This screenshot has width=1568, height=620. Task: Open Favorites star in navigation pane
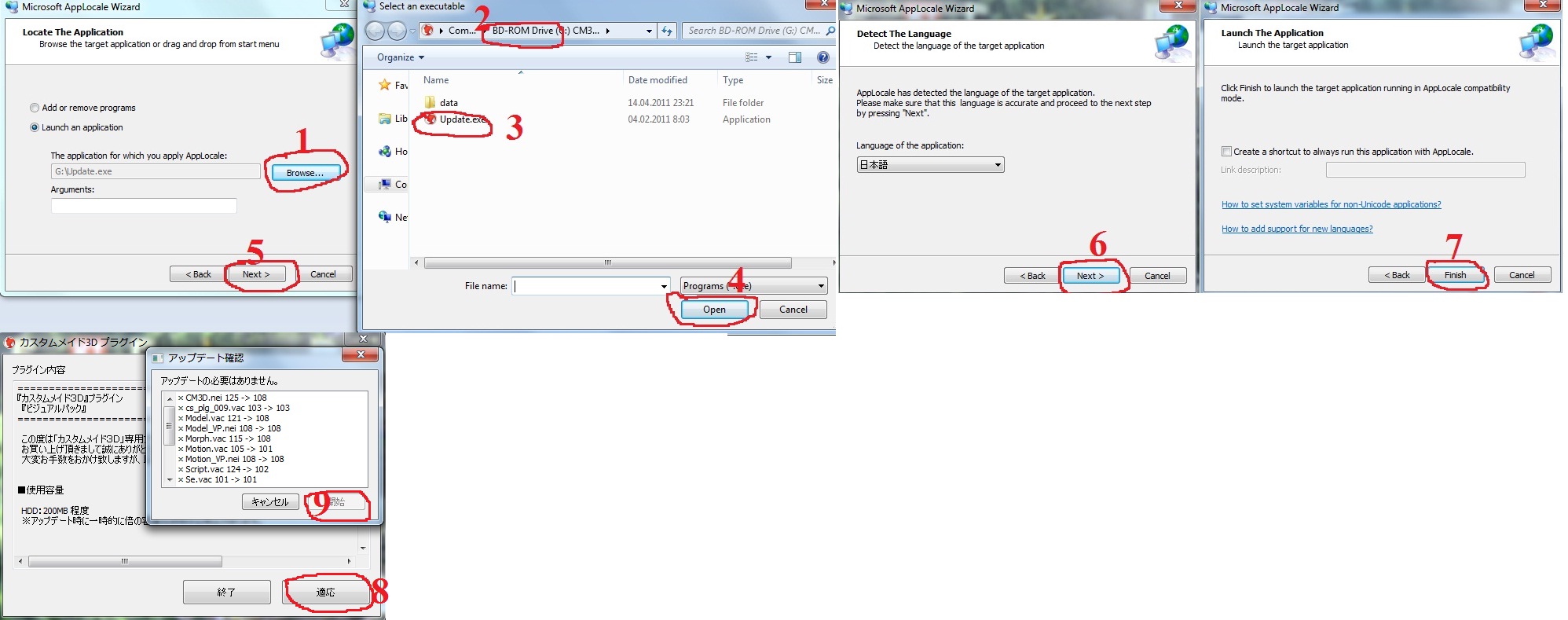[x=385, y=85]
